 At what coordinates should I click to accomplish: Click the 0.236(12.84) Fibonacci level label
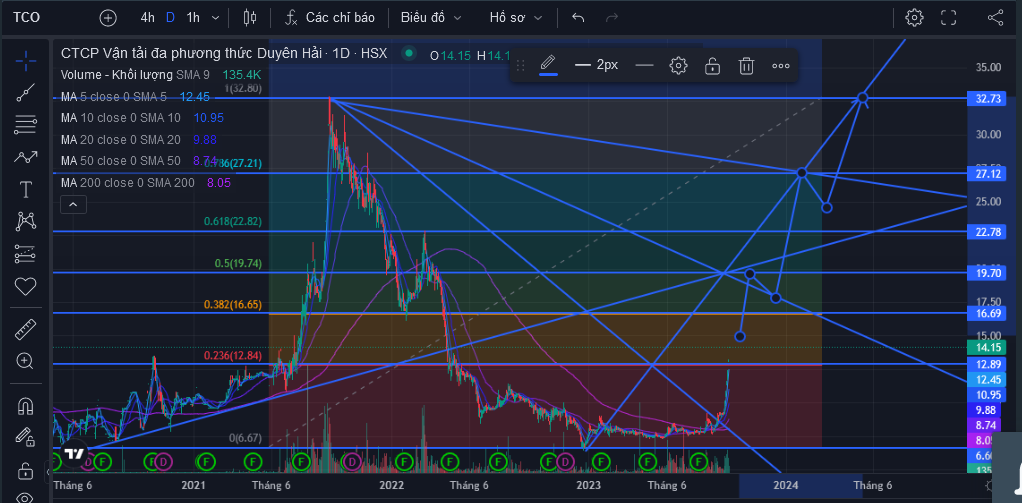(233, 356)
